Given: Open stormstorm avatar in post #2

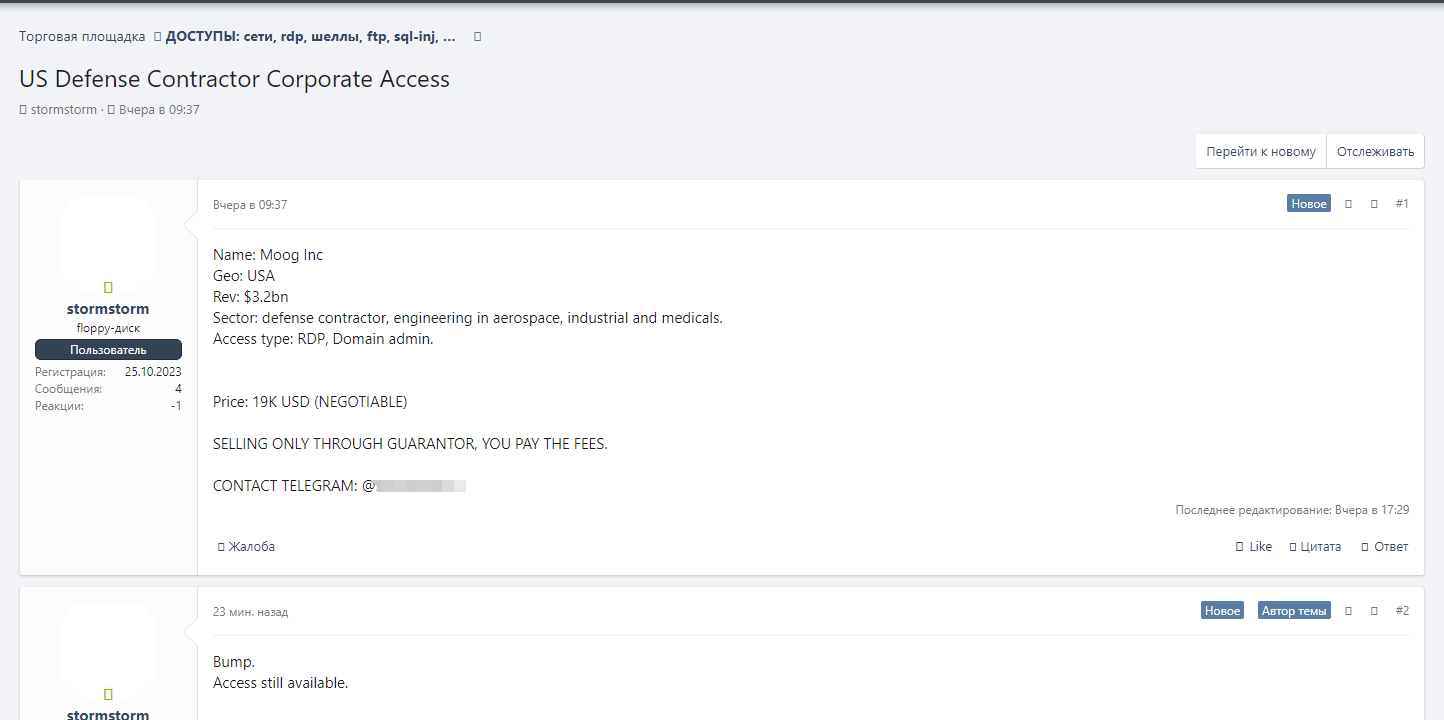Looking at the screenshot, I should [x=108, y=649].
